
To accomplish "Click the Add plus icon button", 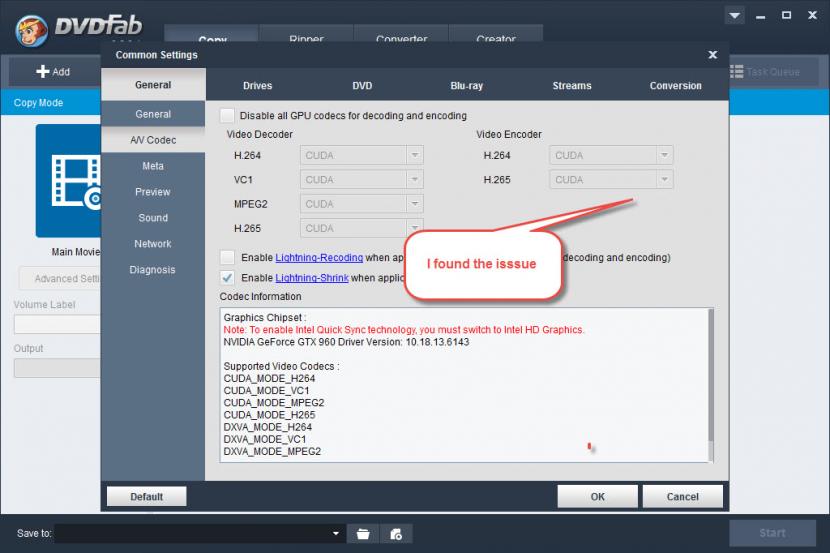I will 53,71.
